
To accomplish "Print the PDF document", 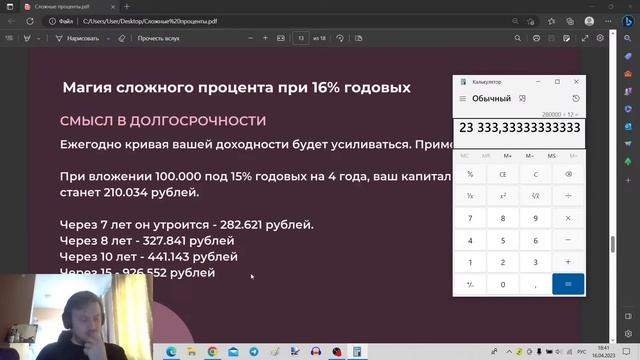I will pyautogui.click(x=536, y=38).
